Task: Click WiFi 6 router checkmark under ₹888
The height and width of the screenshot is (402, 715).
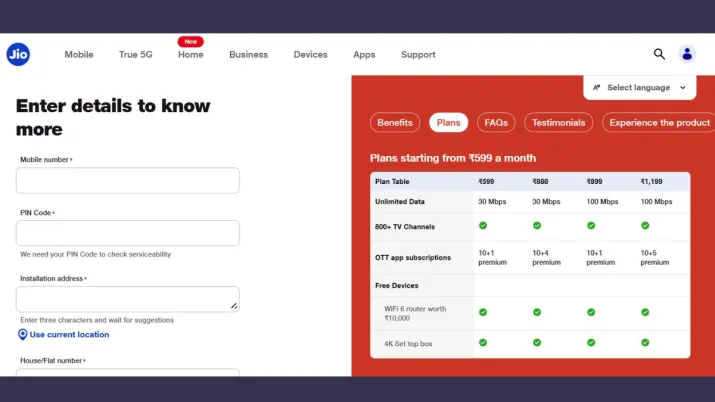Action: 537,312
